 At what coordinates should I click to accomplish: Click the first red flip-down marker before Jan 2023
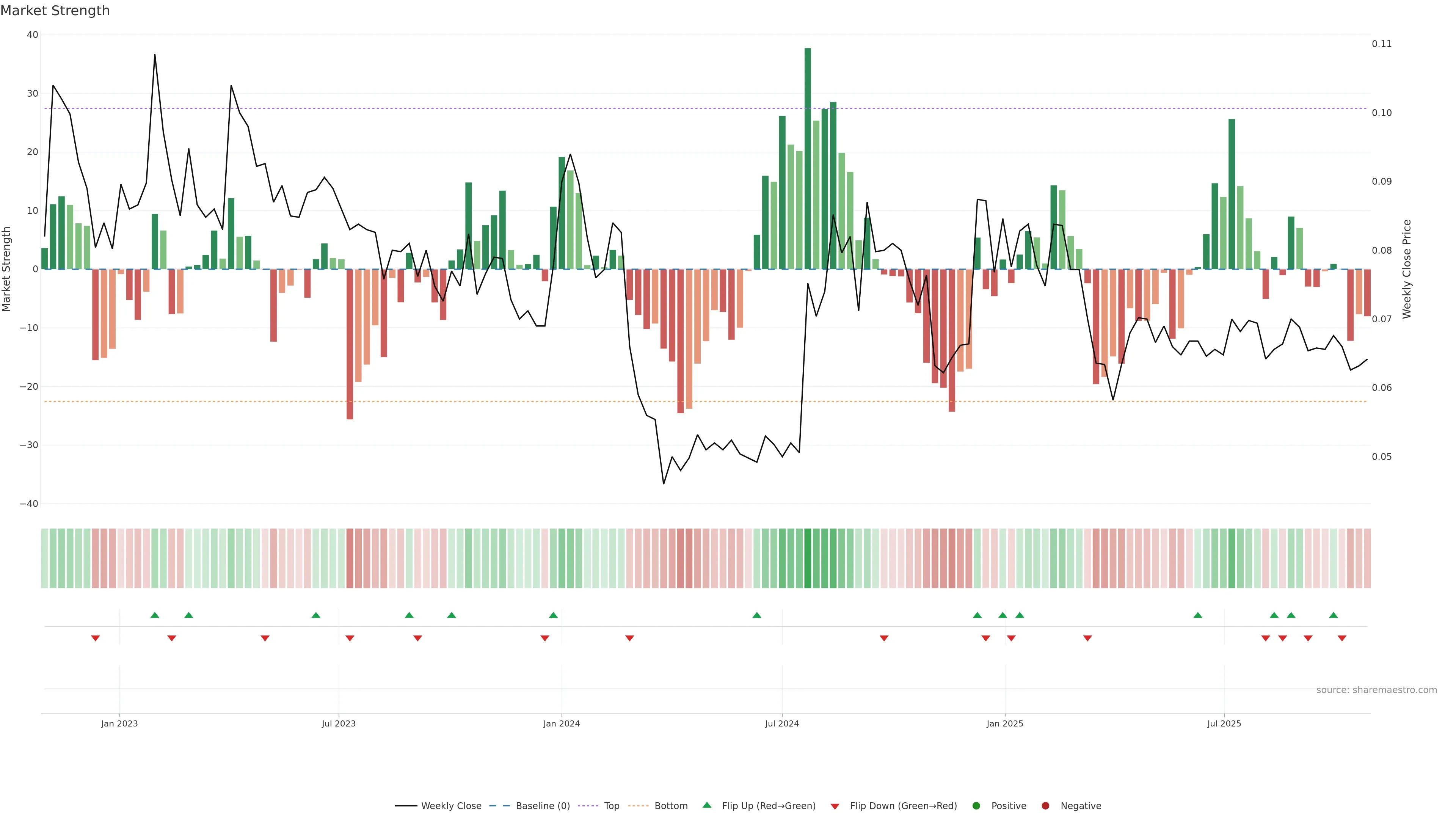(x=96, y=638)
